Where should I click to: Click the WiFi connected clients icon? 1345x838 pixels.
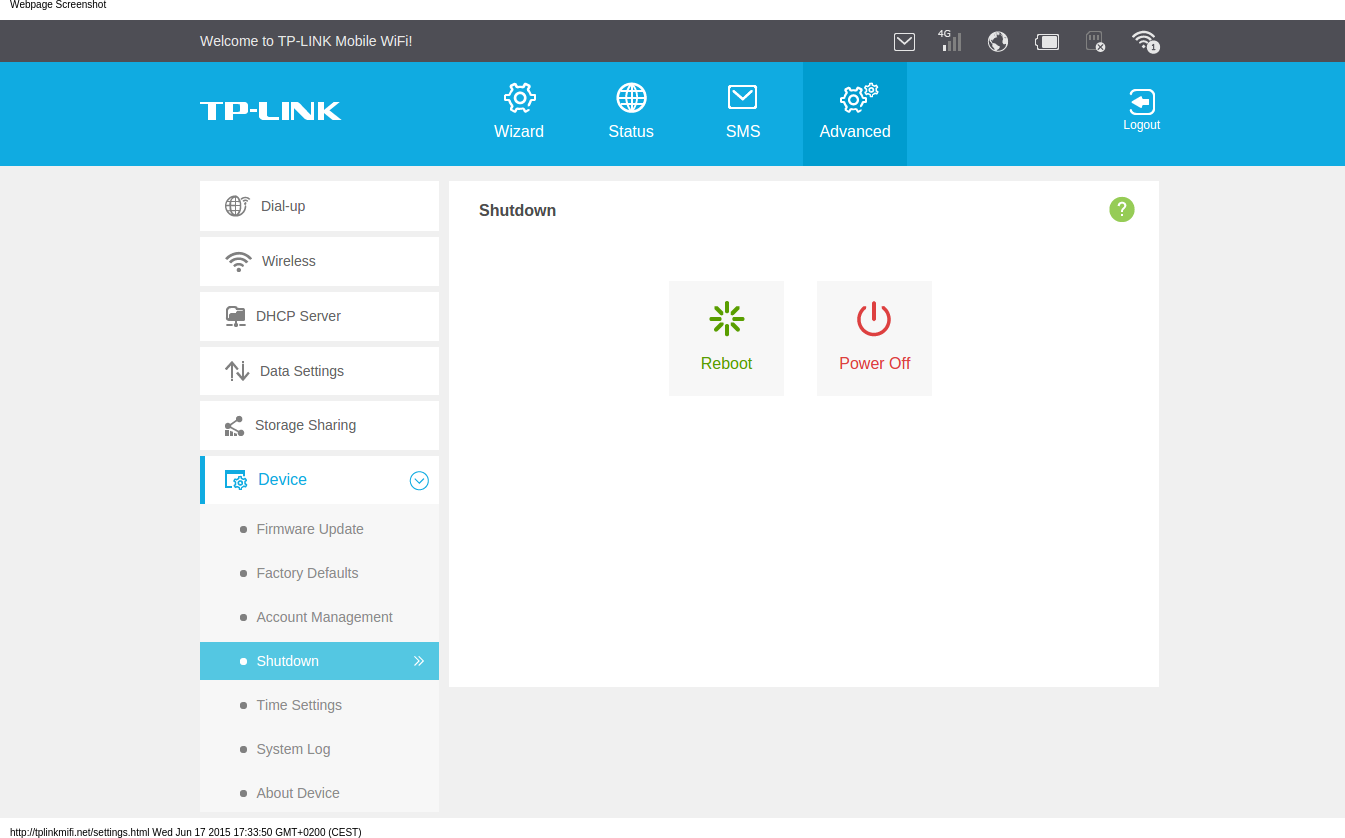click(1145, 41)
